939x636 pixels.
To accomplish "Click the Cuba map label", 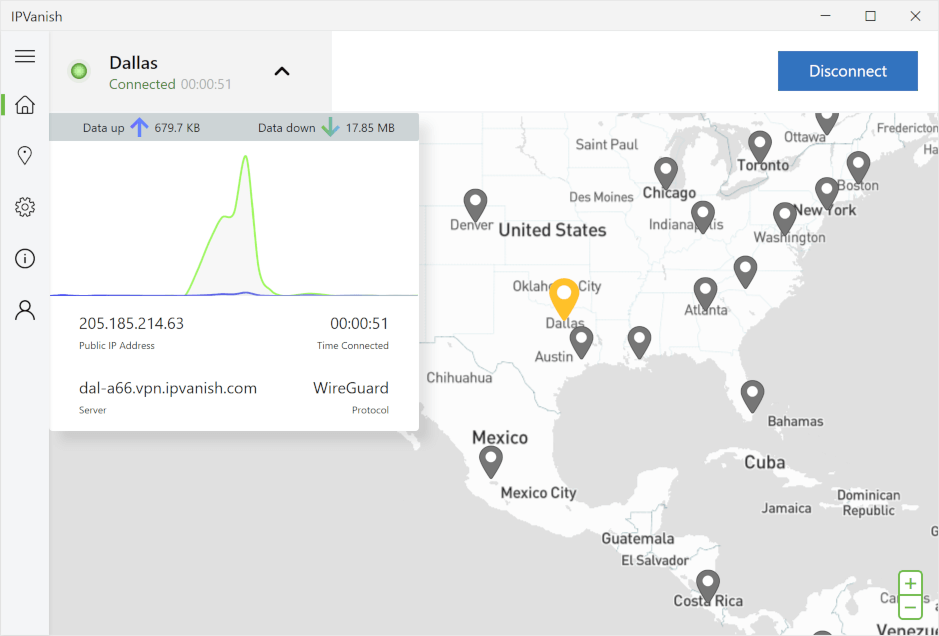I will (x=764, y=462).
